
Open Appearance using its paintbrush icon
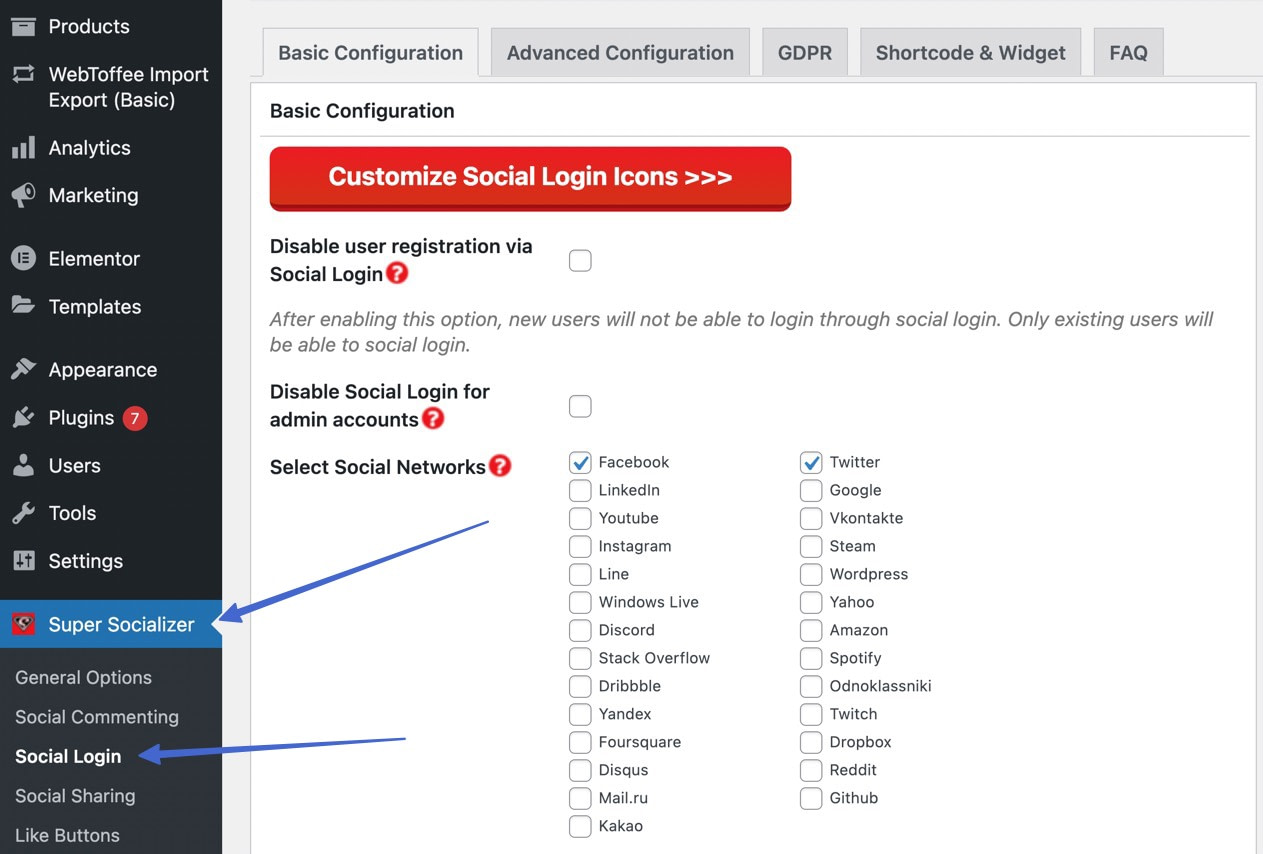22,369
